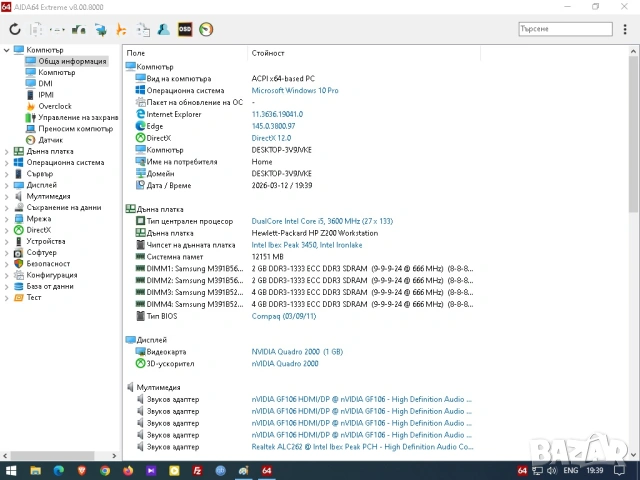Open FileZilla from the taskbar
Image resolution: width=640 pixels, height=480 pixels.
198,471
